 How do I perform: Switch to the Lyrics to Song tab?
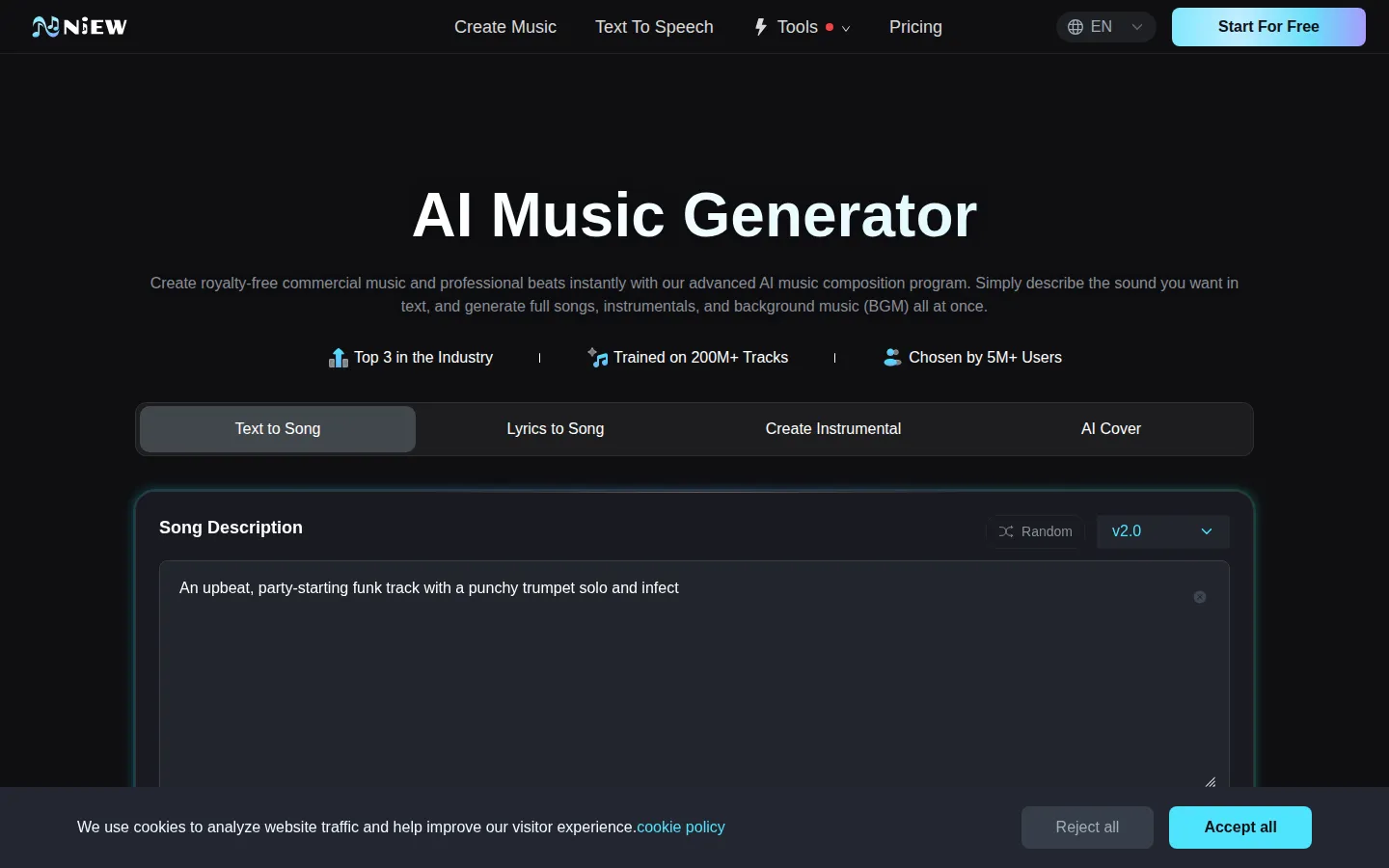[556, 429]
